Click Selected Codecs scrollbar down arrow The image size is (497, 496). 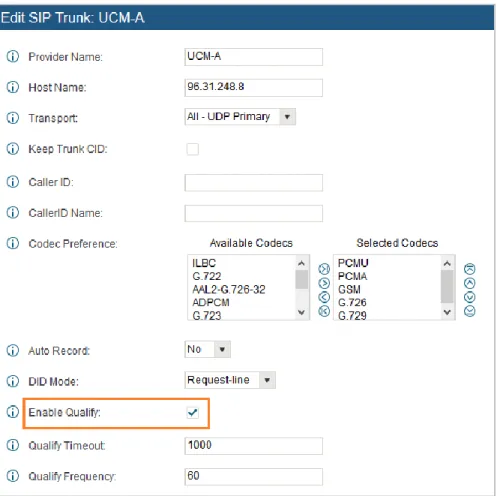(447, 312)
